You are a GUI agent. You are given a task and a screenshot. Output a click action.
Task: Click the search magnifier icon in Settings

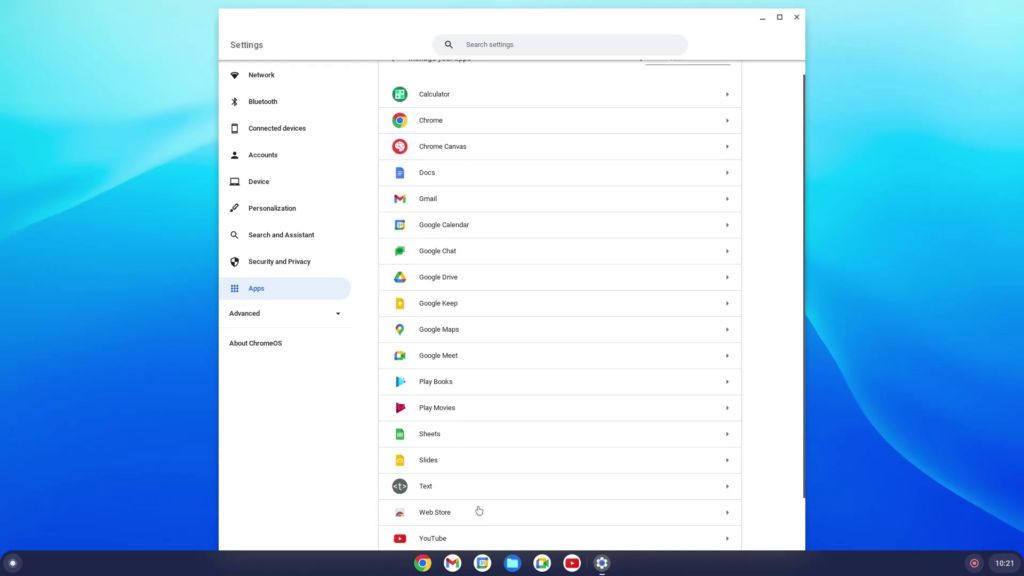pos(449,44)
